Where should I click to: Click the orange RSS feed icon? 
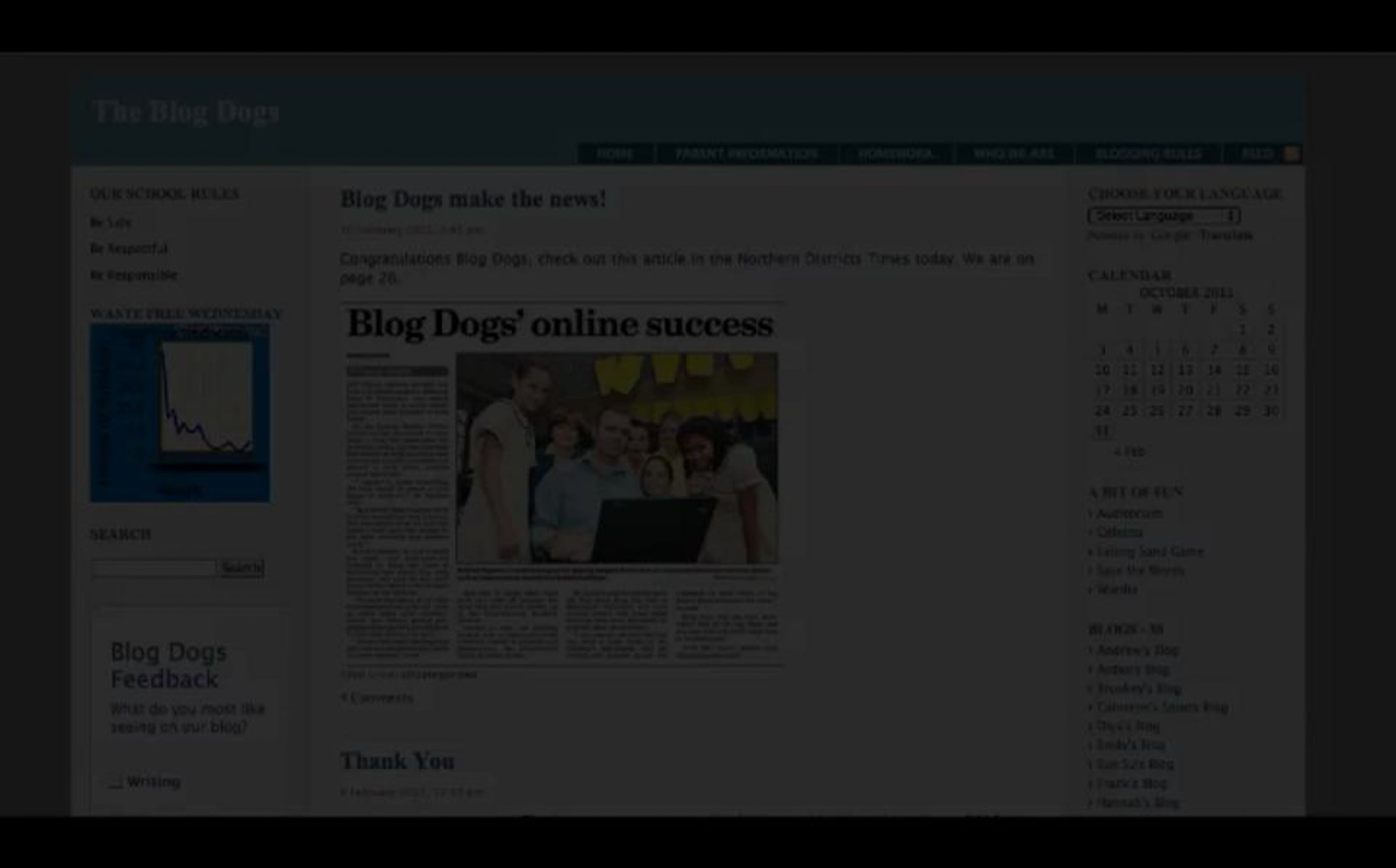(1291, 153)
